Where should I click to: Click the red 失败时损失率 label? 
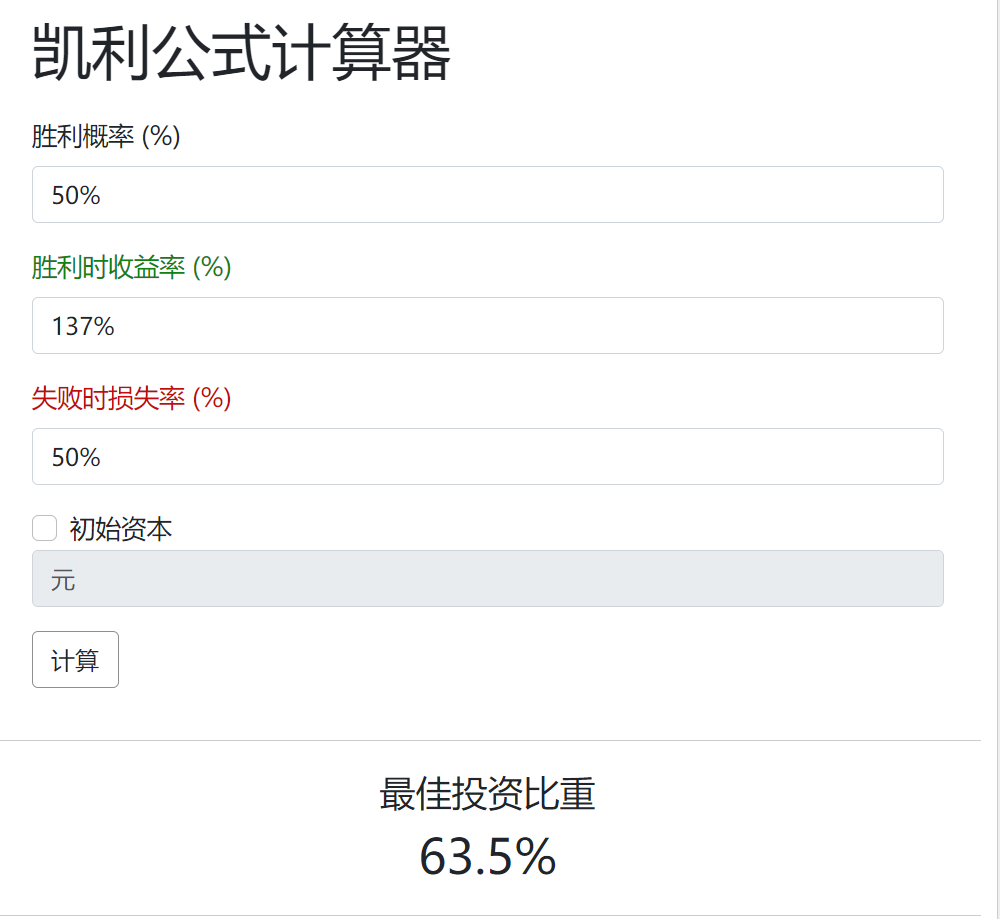click(109, 399)
